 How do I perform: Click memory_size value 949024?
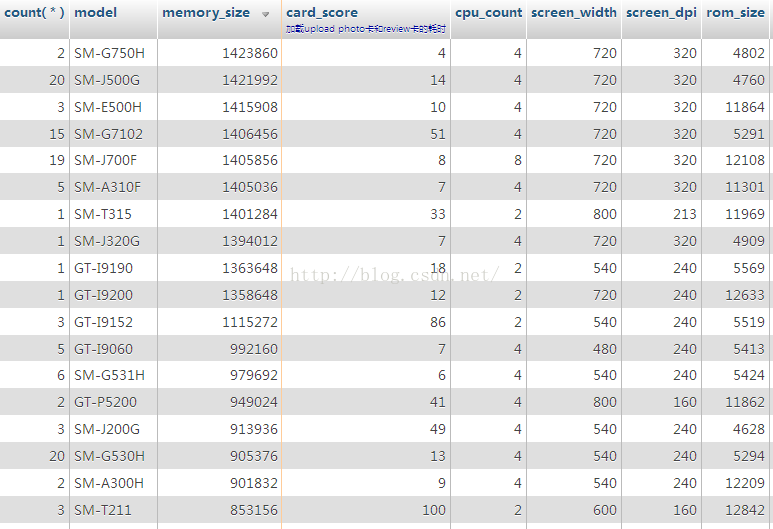pos(254,402)
